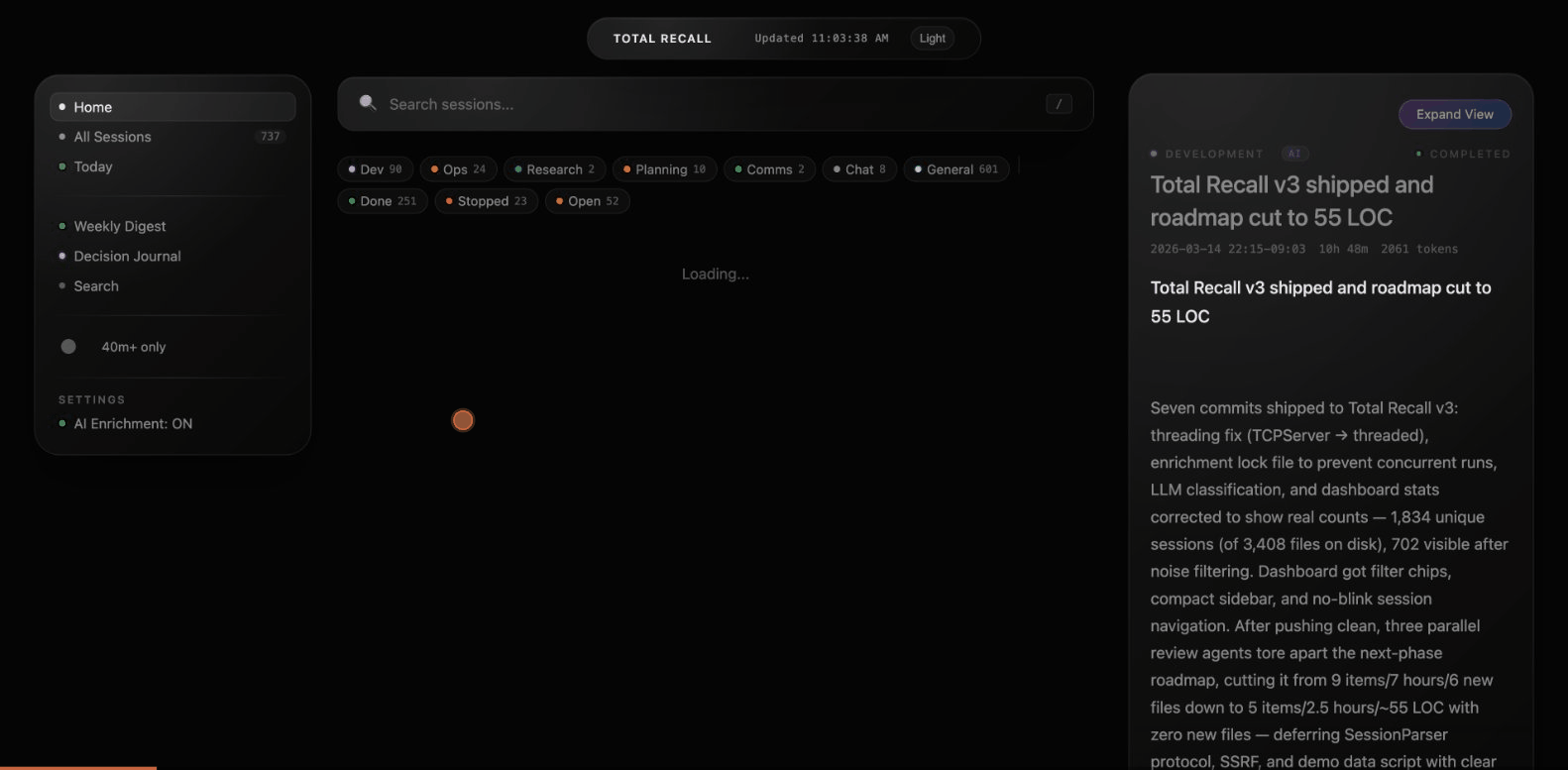Filter by Done status chip
1568x770 pixels.
pyautogui.click(x=383, y=201)
